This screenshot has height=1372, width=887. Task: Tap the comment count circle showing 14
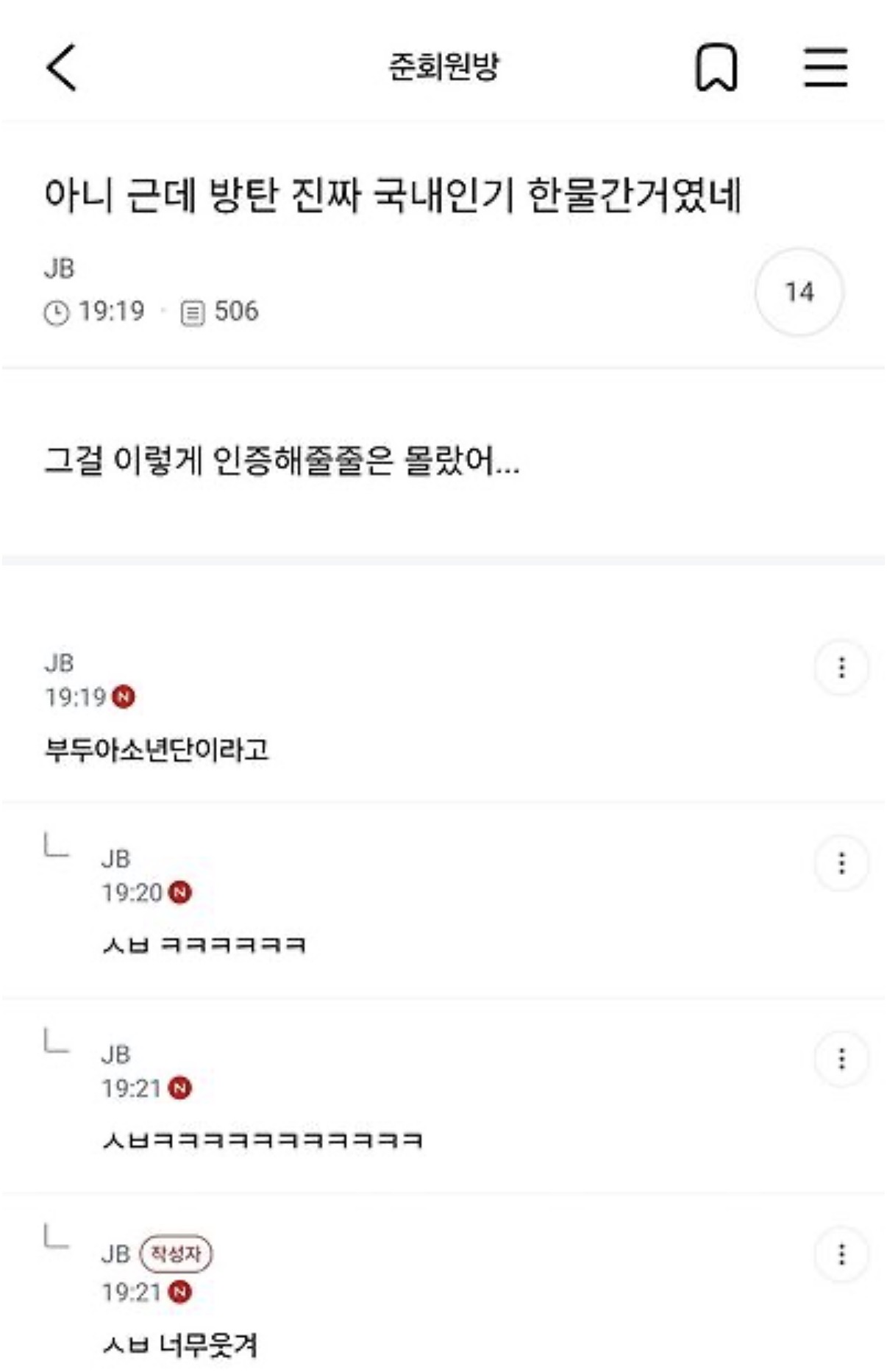point(799,292)
